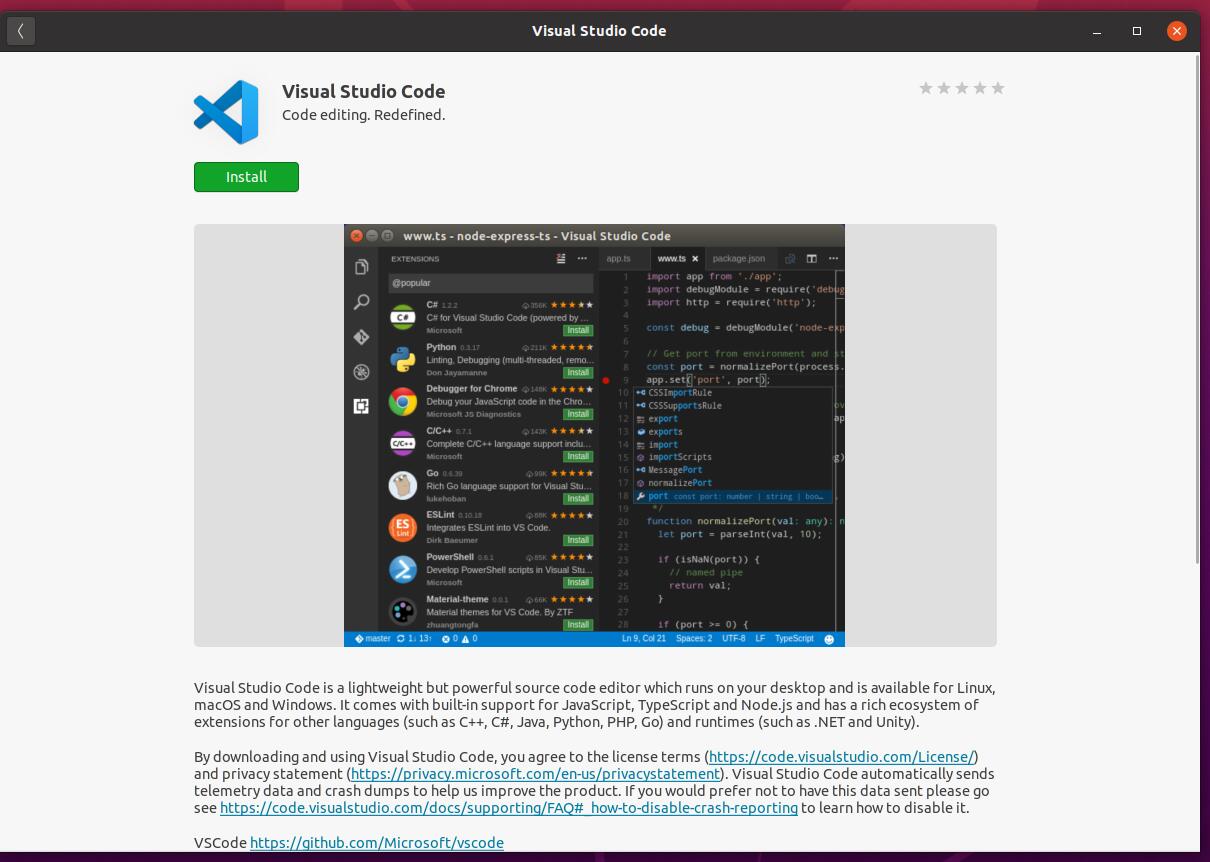Open the how-to-disable-crash-reporting FAQ link
The image size is (1210, 862).
509,808
